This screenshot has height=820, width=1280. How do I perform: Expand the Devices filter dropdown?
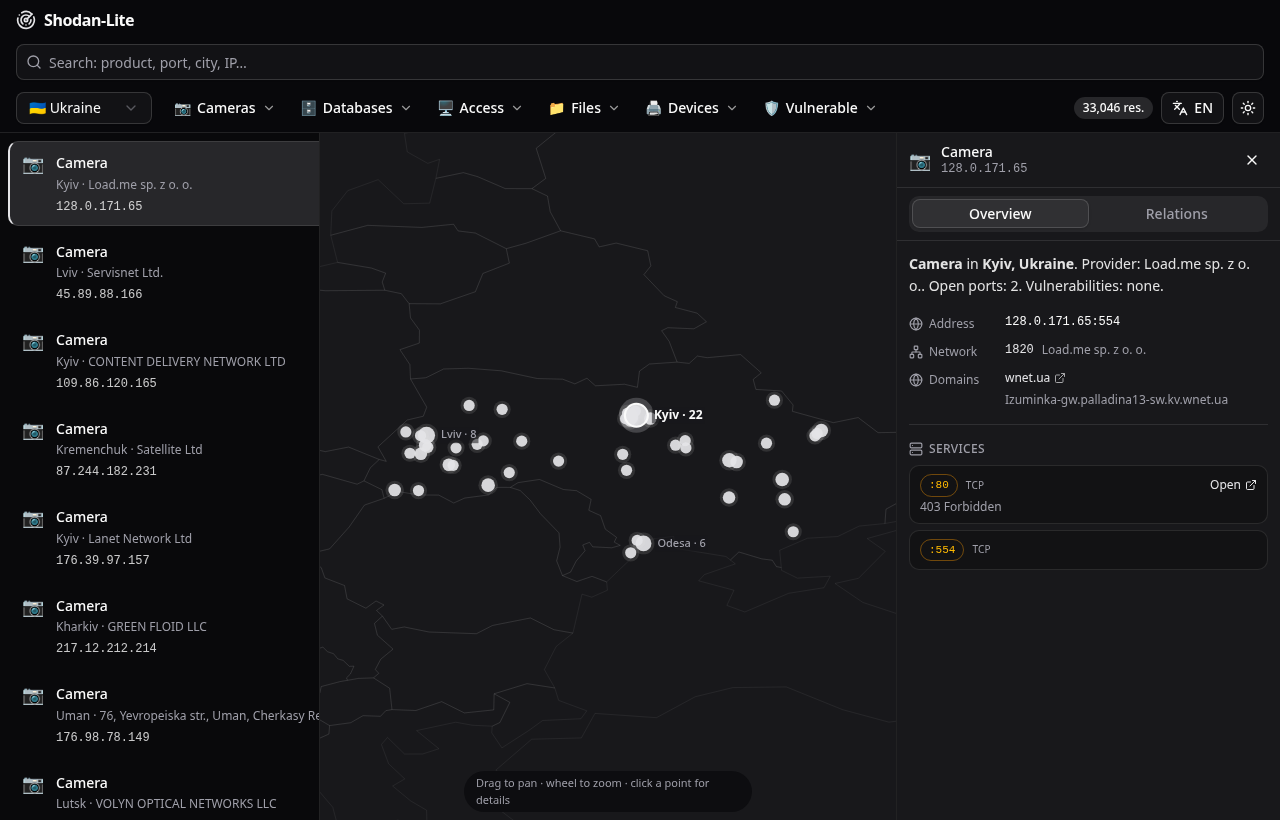pos(692,108)
